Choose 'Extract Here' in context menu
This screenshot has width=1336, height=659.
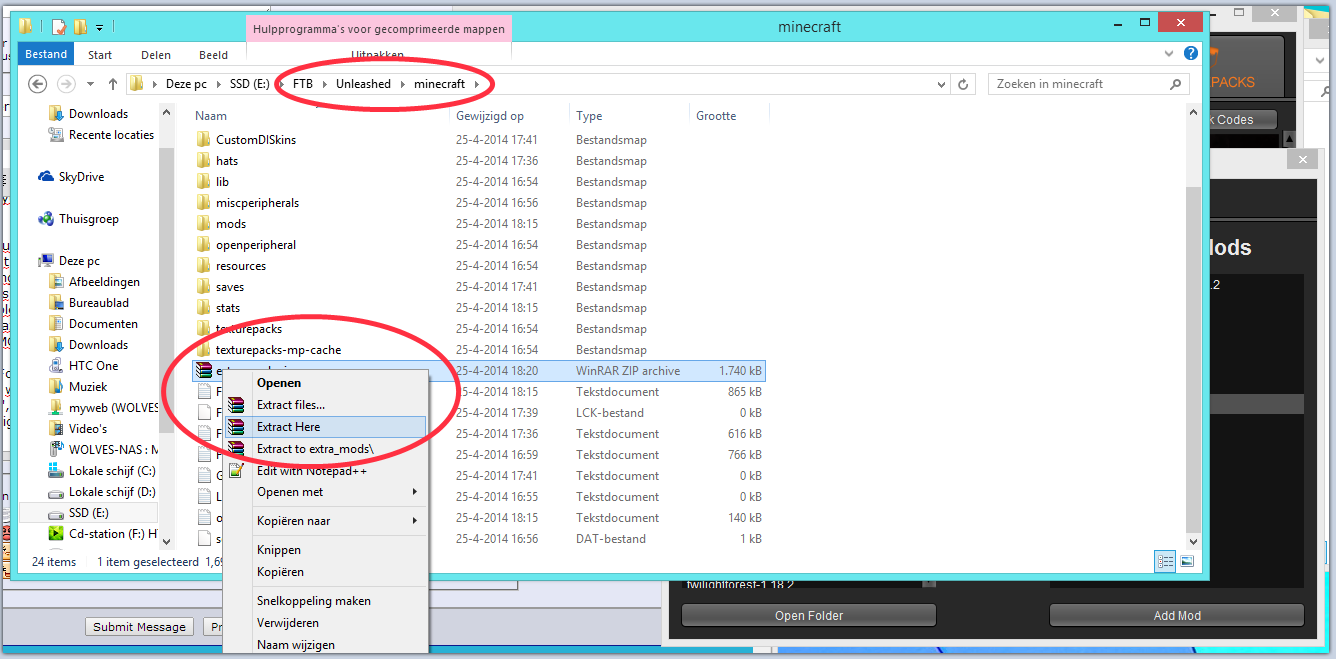(x=327, y=427)
